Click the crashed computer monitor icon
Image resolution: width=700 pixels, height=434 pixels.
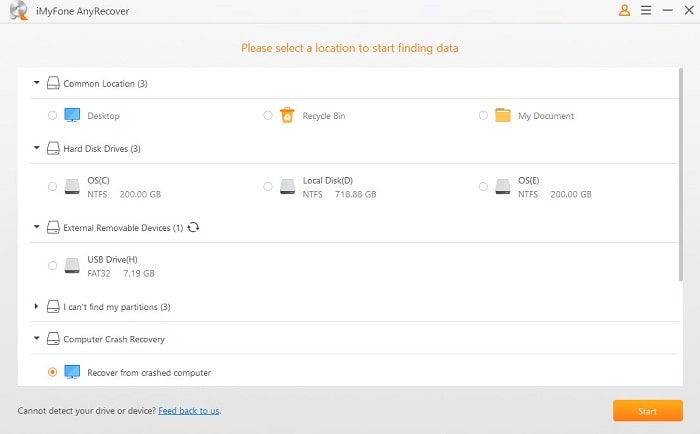[x=72, y=372]
